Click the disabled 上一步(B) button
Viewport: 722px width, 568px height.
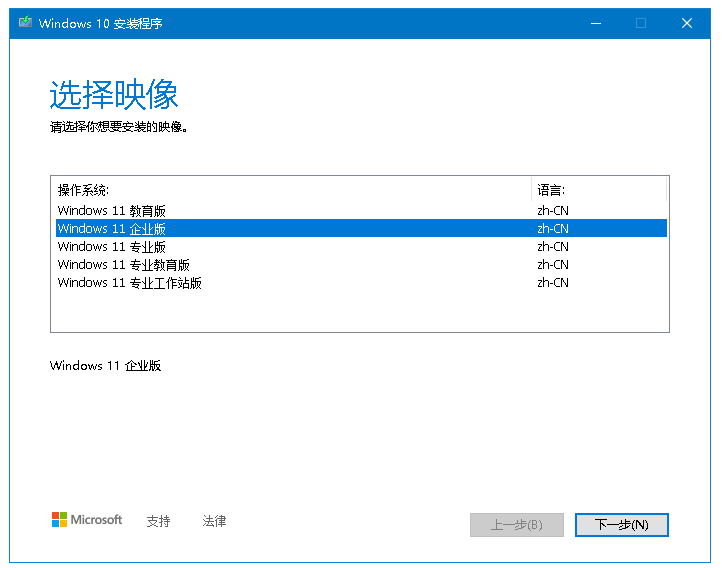[517, 525]
